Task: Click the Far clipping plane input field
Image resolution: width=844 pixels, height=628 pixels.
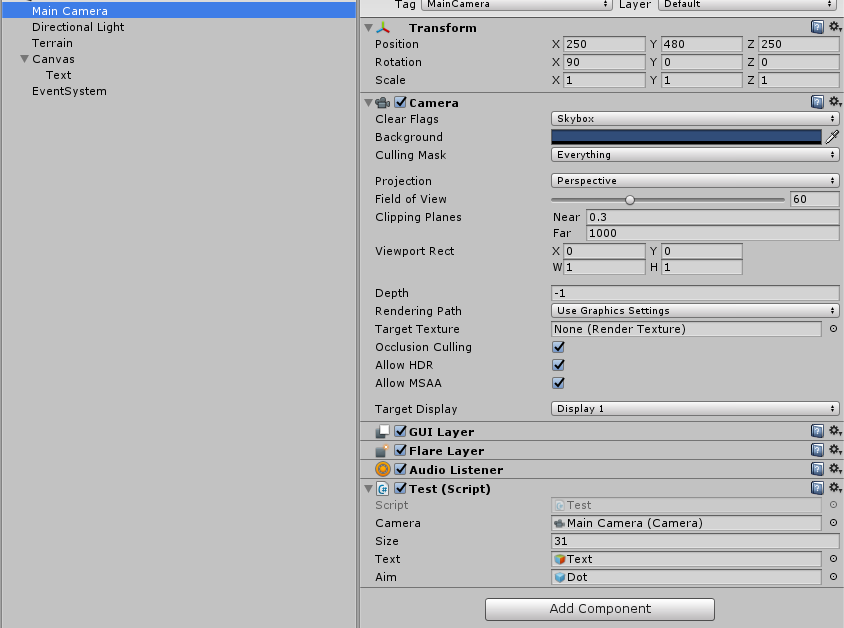Action: [x=700, y=235]
